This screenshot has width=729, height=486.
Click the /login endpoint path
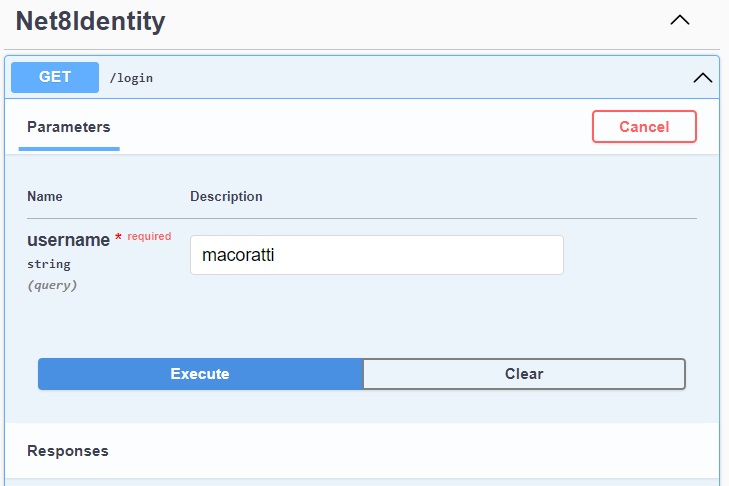point(131,77)
